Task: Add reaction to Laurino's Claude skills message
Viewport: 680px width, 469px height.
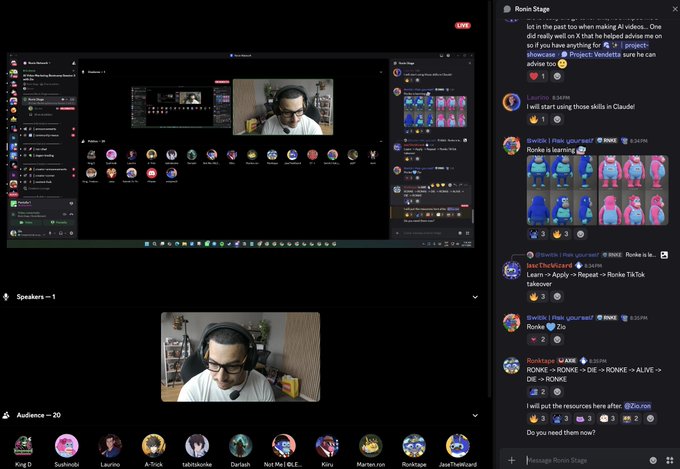Action: pyautogui.click(x=558, y=119)
